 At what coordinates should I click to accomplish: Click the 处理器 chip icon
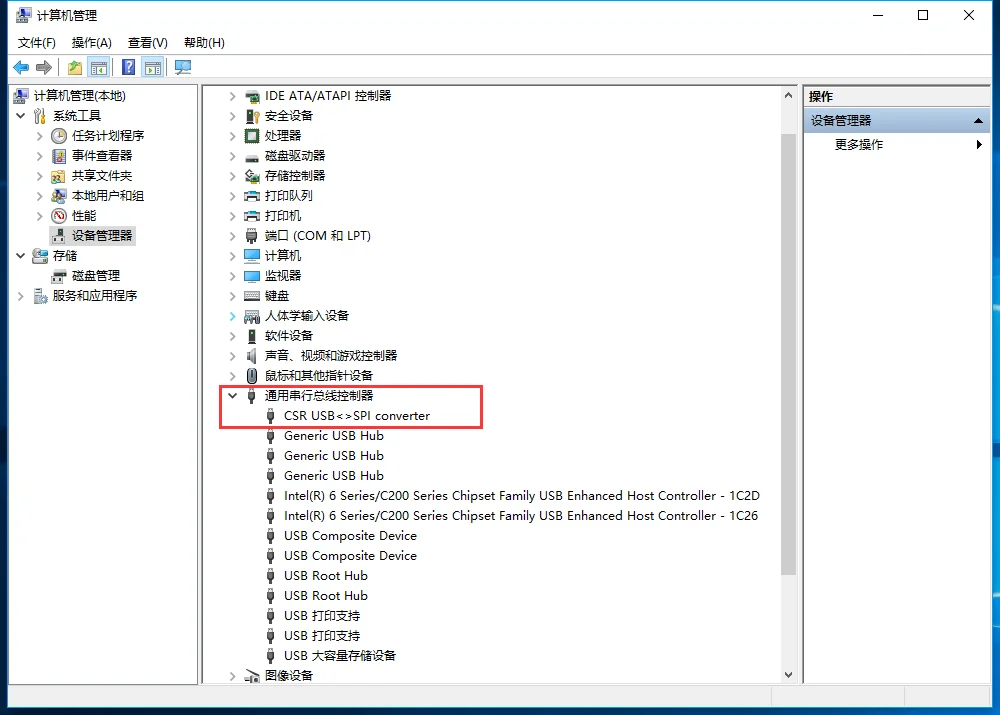253,136
